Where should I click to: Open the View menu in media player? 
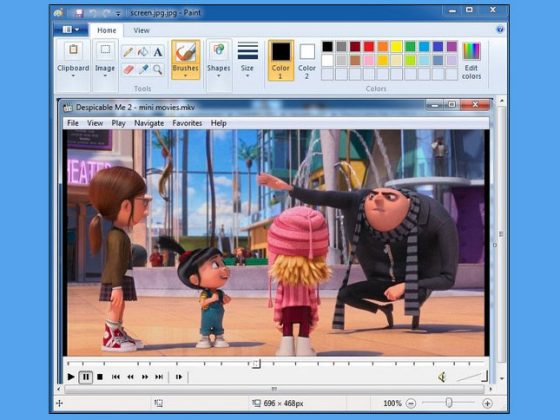coord(95,123)
